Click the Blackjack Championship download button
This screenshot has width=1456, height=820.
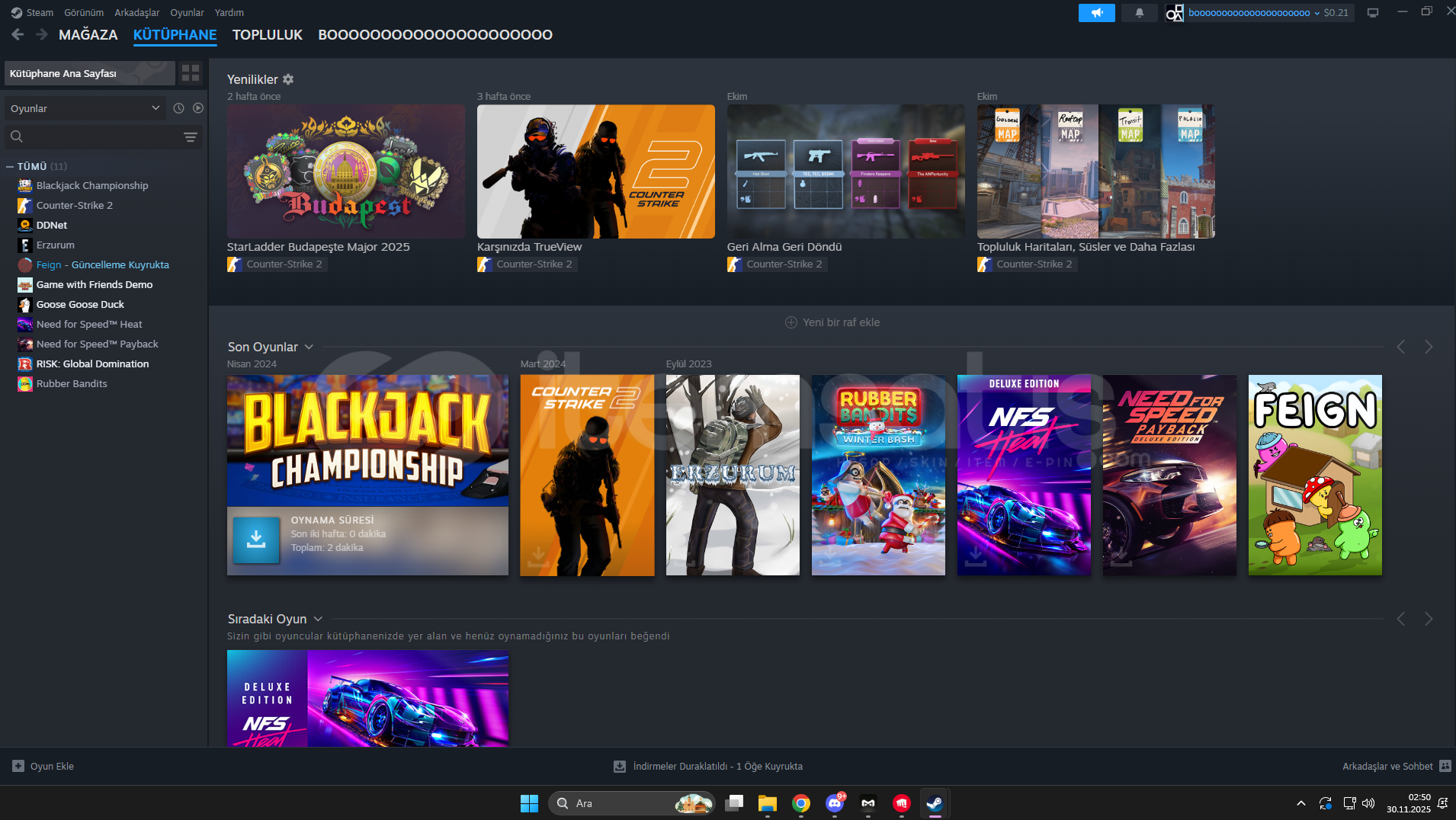pos(256,540)
